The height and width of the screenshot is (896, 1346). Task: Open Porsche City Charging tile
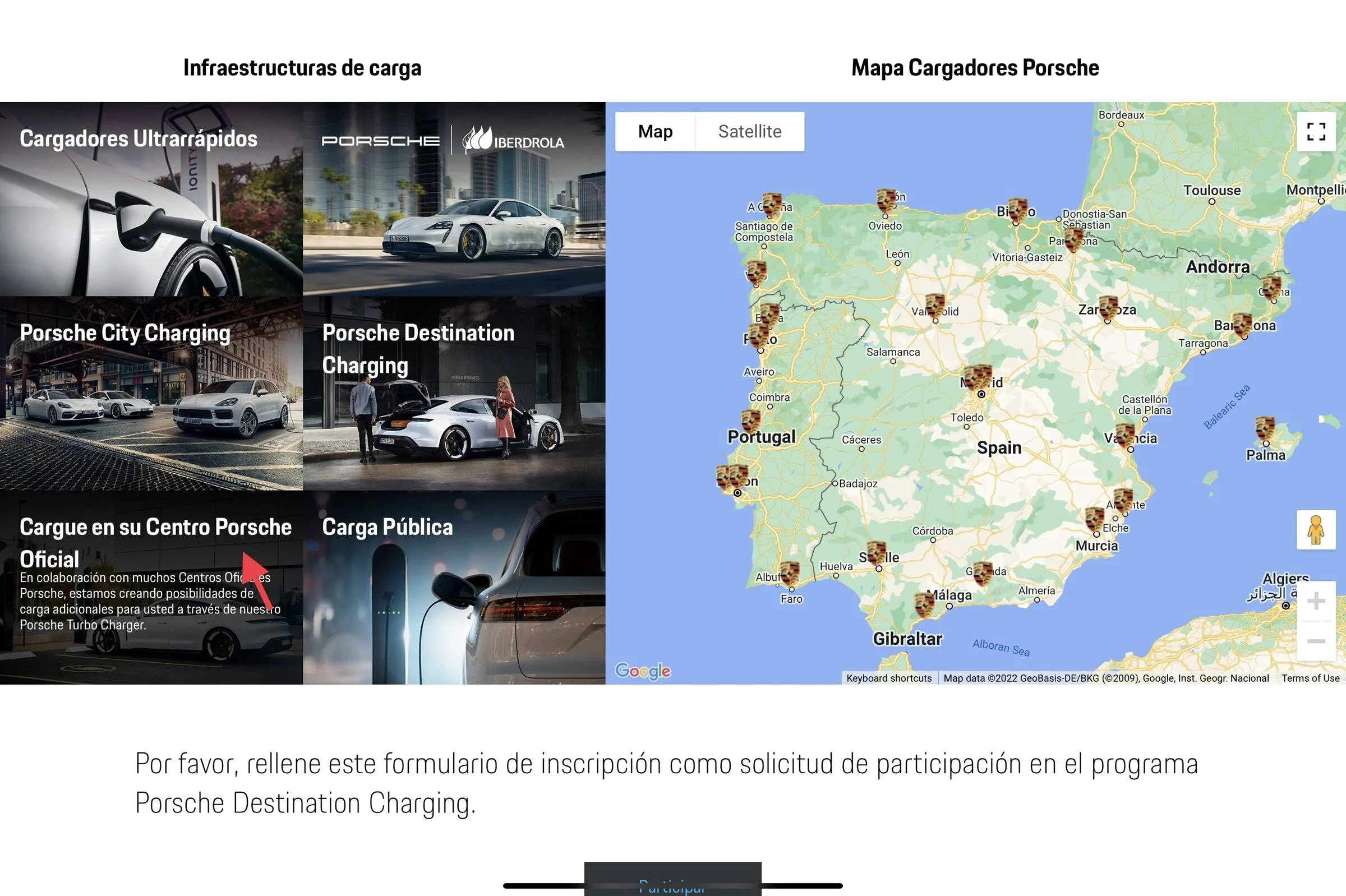point(151,393)
